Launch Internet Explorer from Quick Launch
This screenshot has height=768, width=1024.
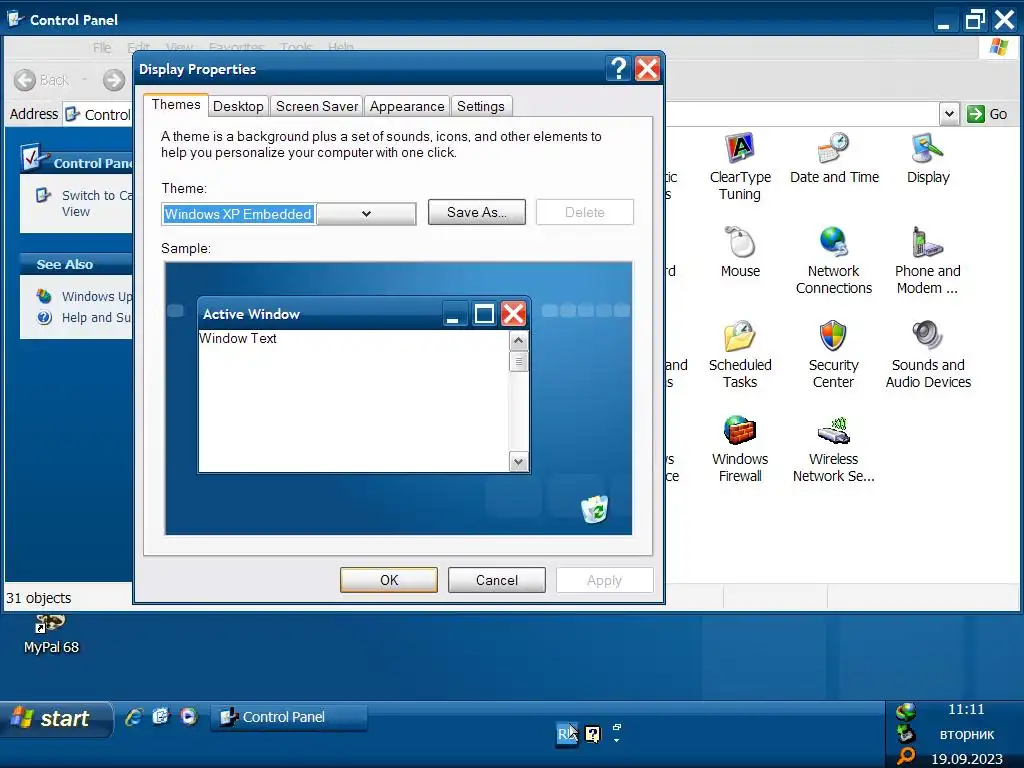coord(133,716)
